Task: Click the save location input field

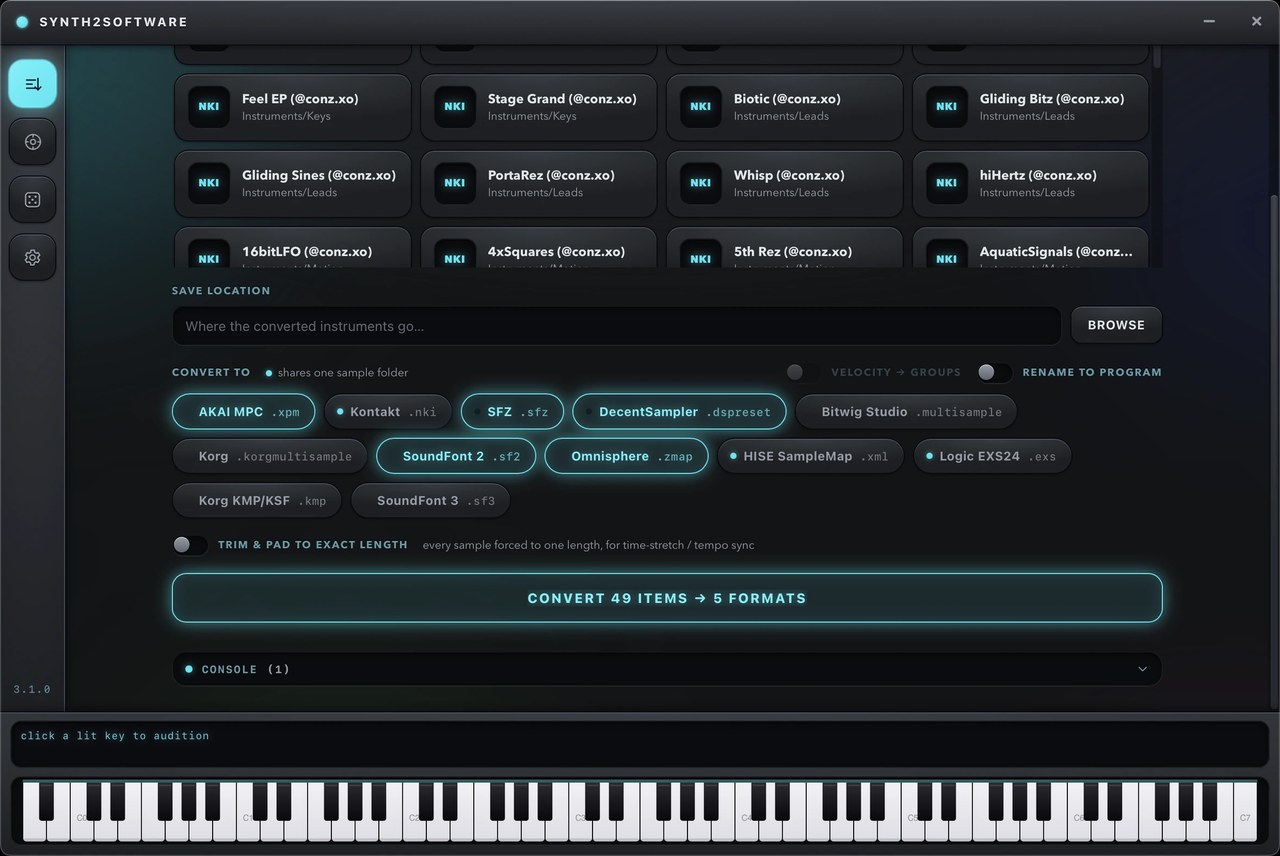Action: (616, 326)
